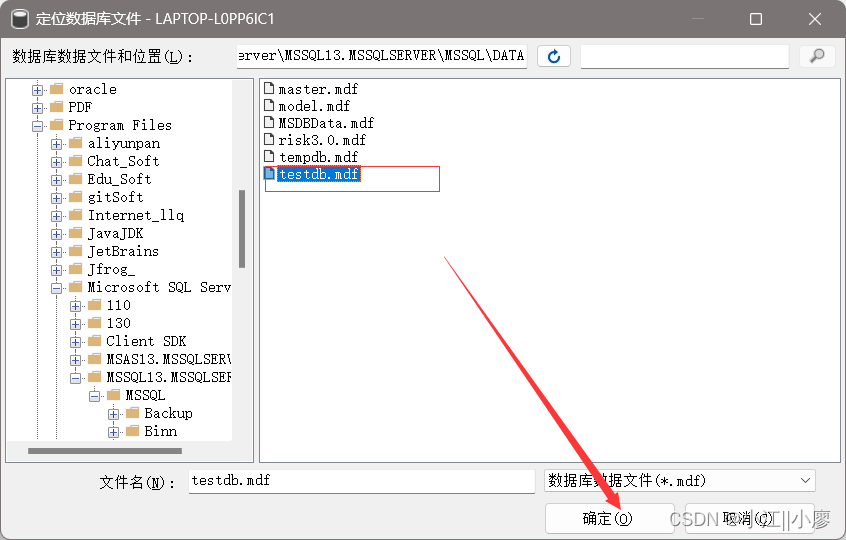Select the Internet_llq tree item
This screenshot has height=540, width=846.
pos(135,215)
